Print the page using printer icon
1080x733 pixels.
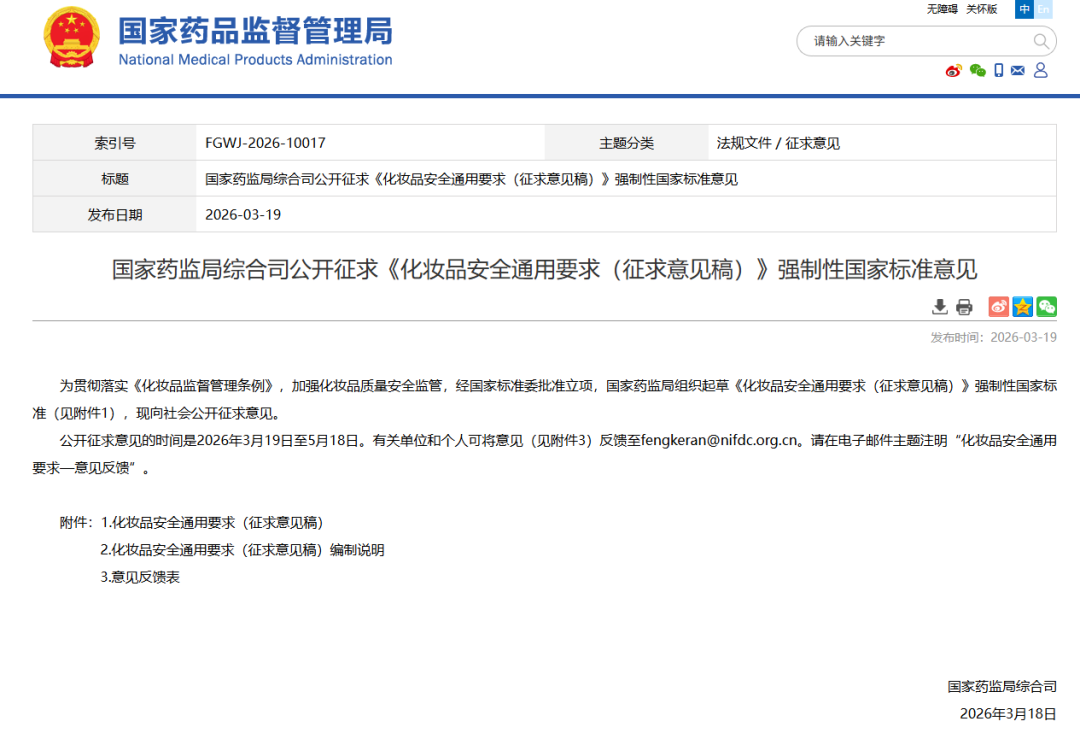tap(964, 307)
